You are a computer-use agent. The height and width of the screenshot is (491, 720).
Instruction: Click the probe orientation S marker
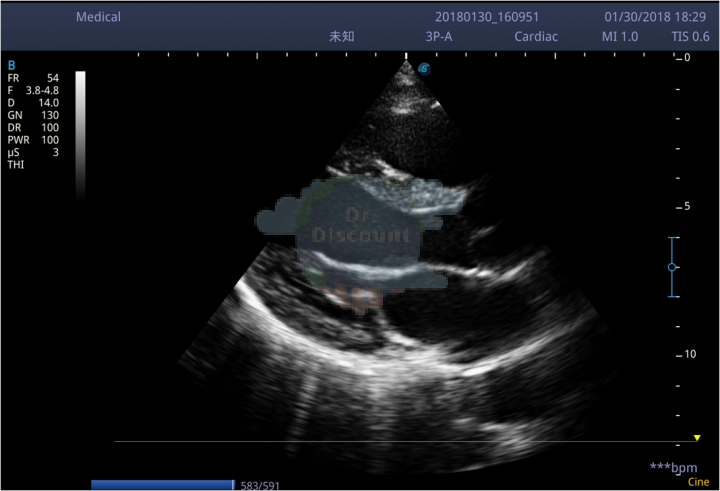pos(424,69)
